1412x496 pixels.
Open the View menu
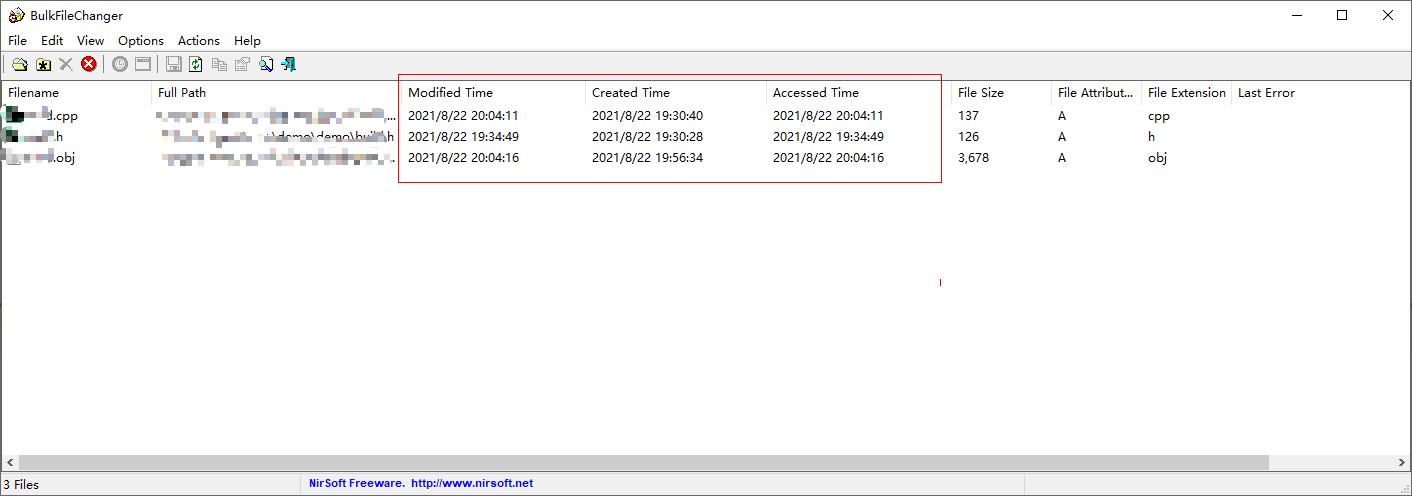(90, 41)
